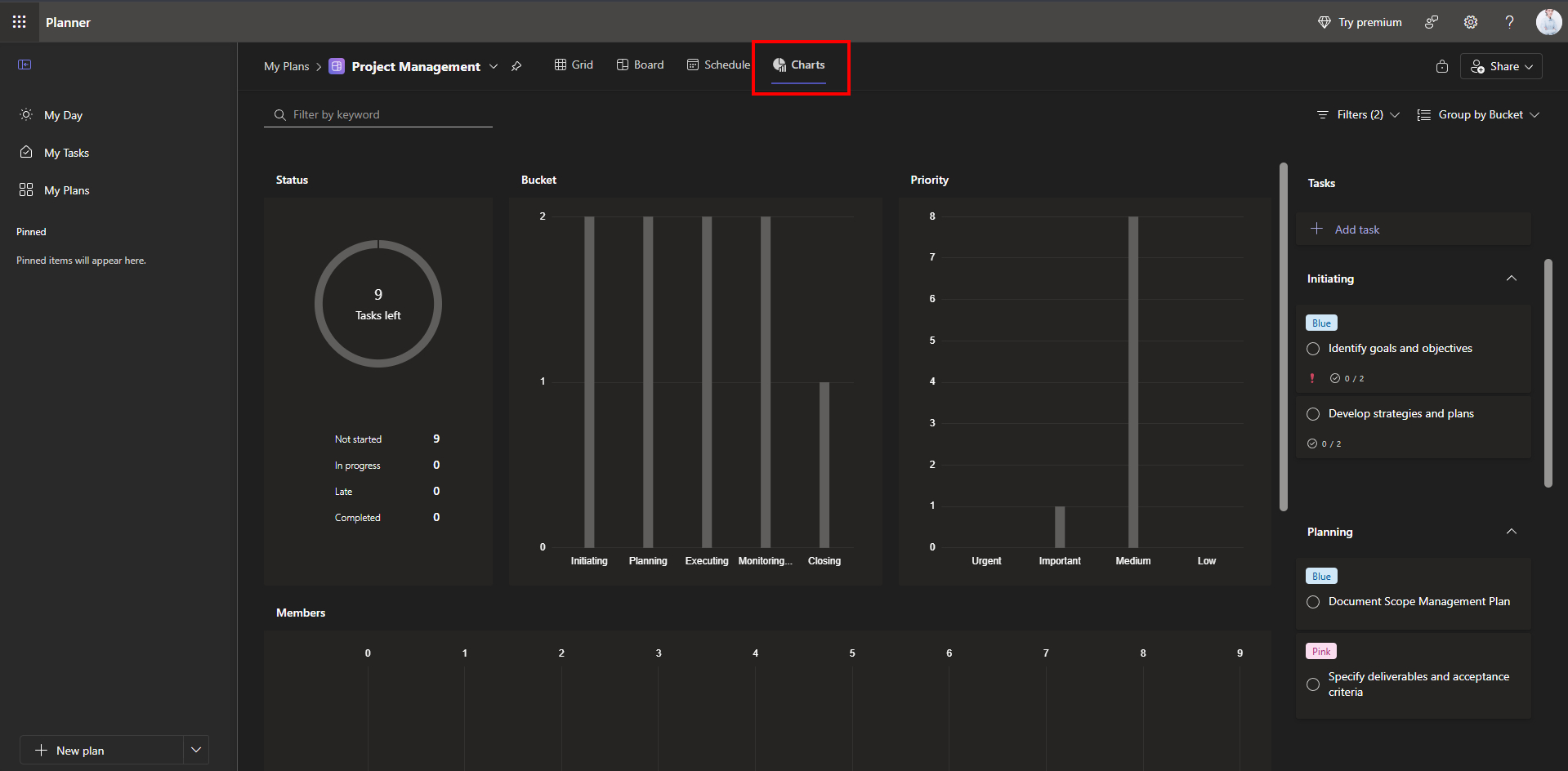Go to My Day in sidebar
Viewport: 1568px width, 771px height.
click(x=63, y=115)
